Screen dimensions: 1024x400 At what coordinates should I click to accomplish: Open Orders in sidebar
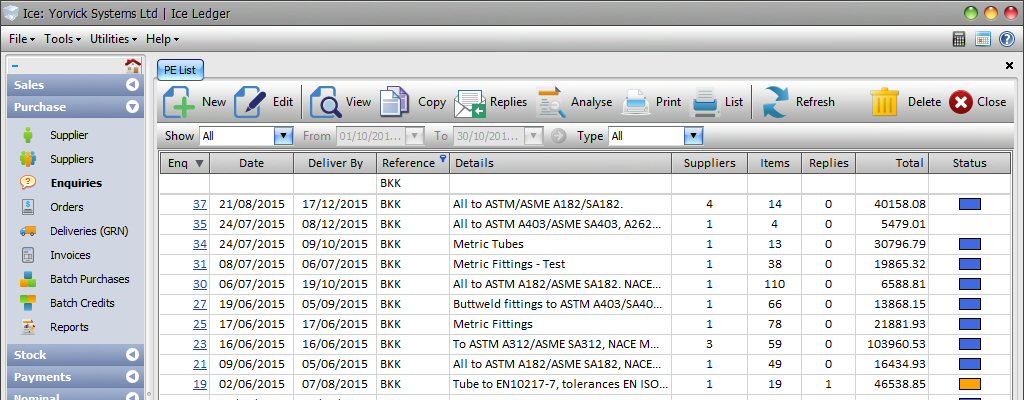(x=67, y=207)
